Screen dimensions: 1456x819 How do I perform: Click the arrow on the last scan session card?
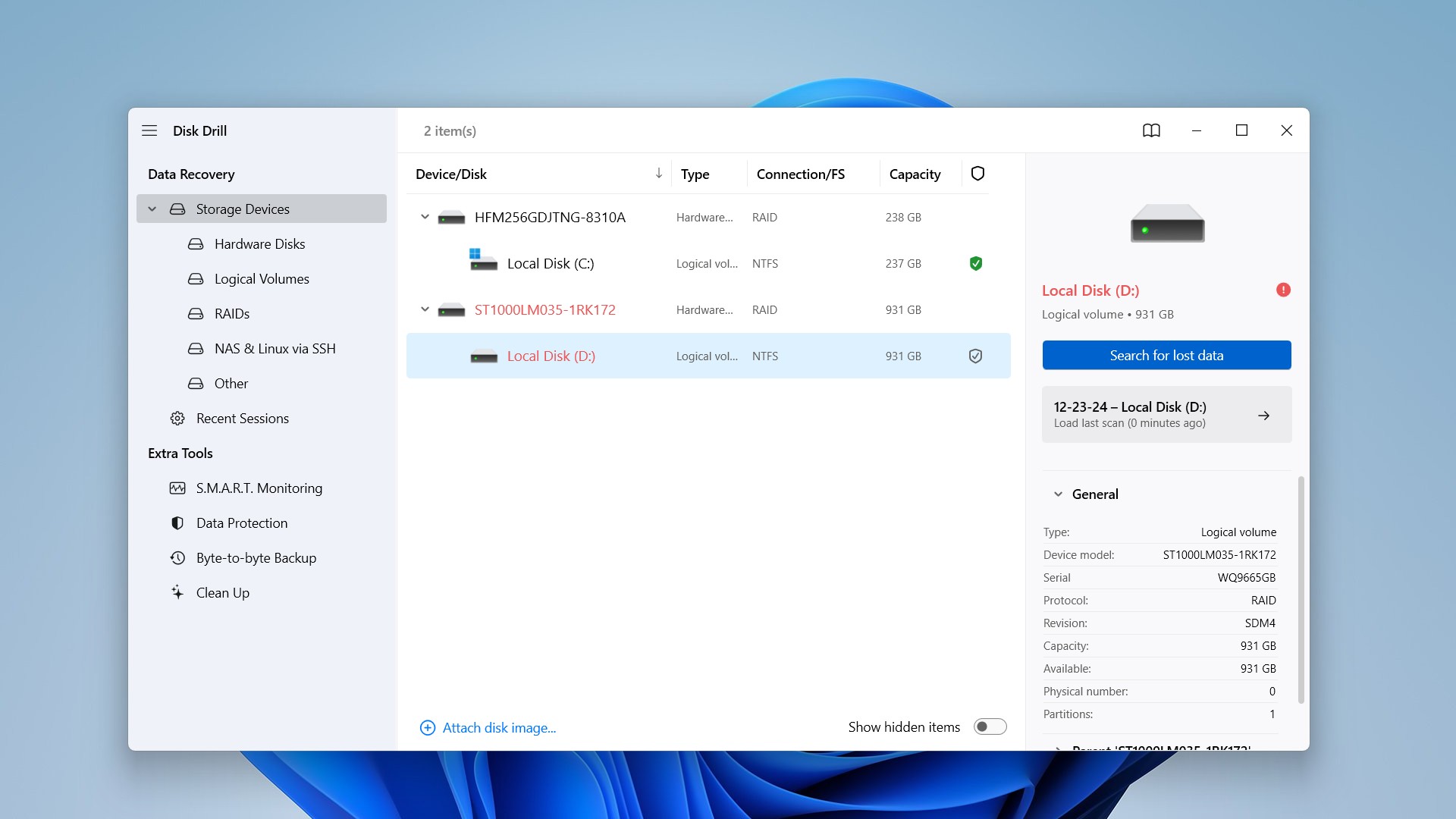click(1263, 415)
